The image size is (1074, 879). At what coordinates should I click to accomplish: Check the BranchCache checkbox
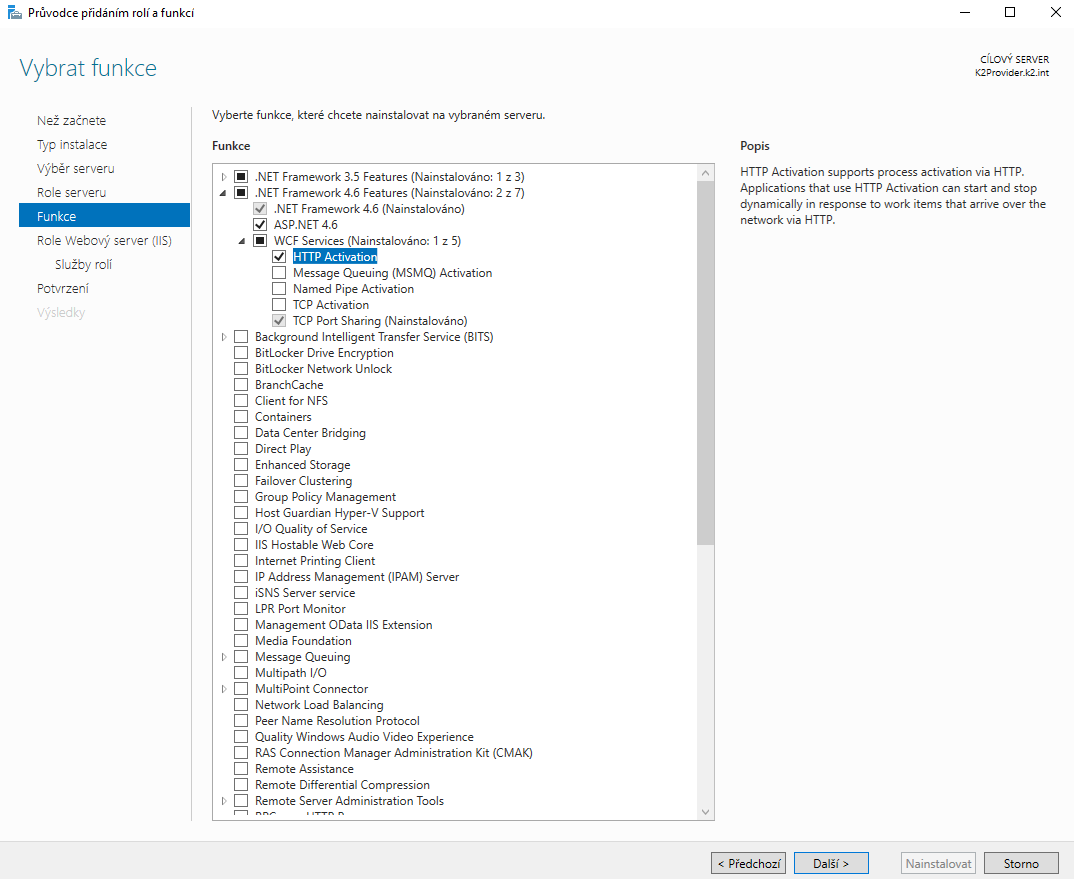tap(241, 385)
